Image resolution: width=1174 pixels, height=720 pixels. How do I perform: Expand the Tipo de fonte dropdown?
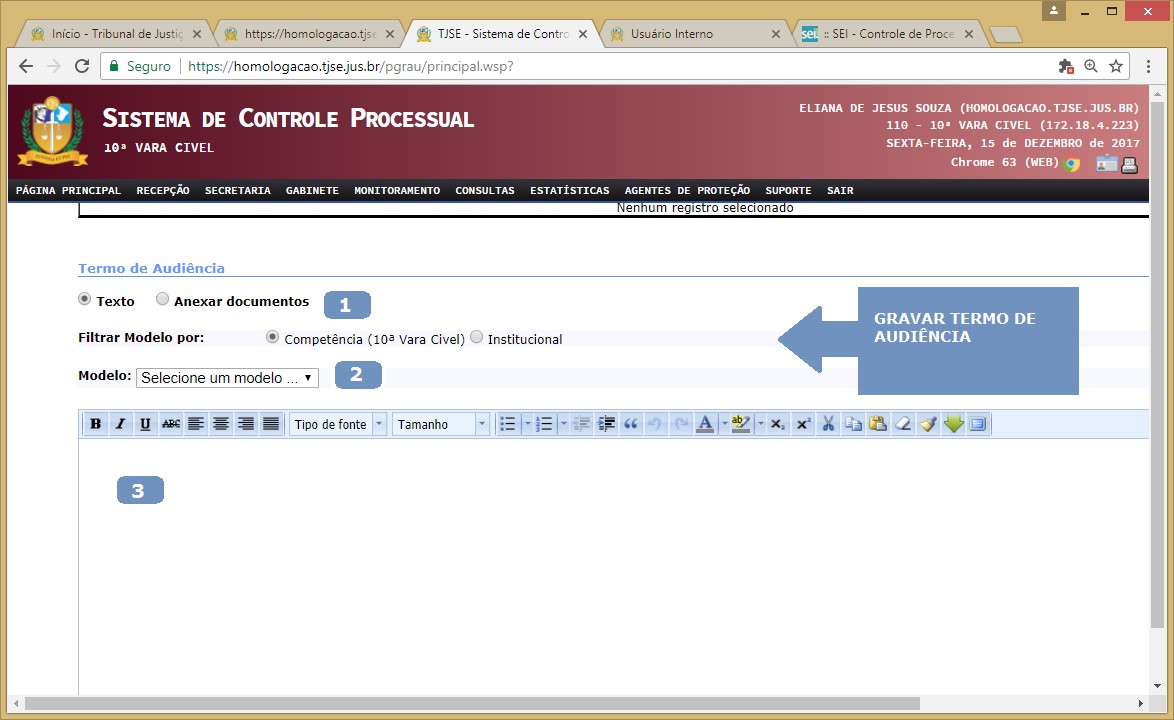337,424
